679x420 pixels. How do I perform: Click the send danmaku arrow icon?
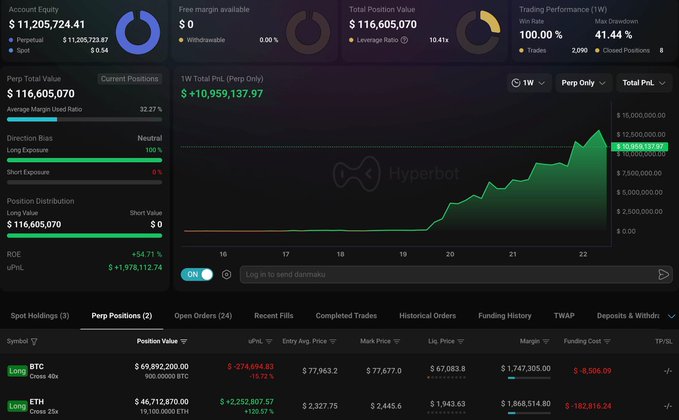[x=663, y=275]
